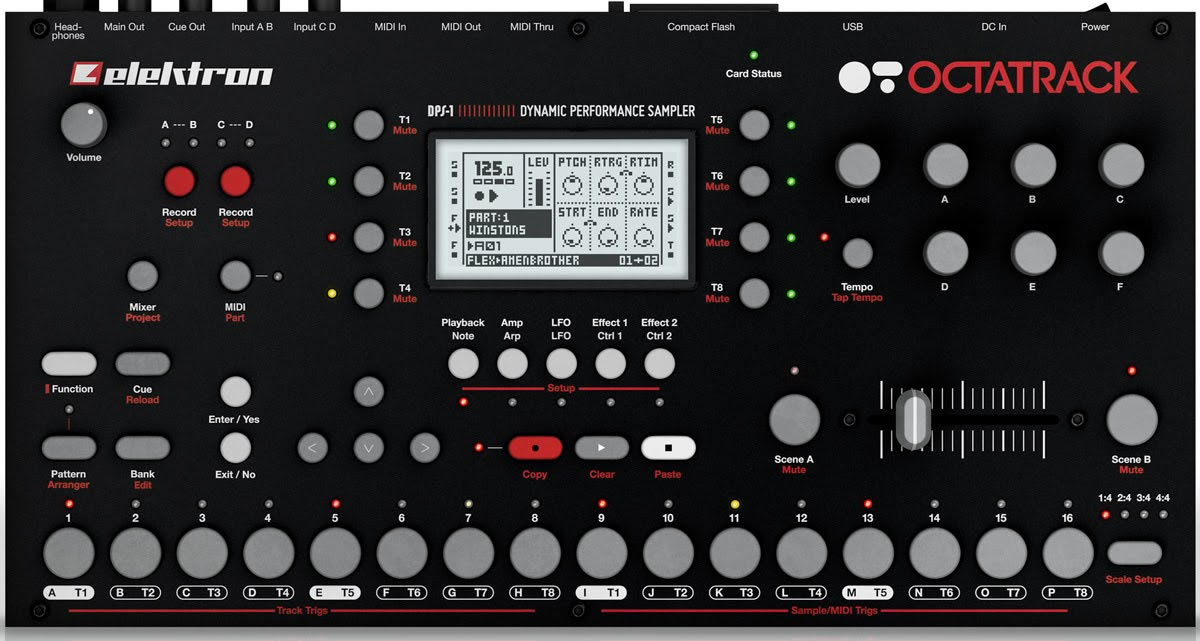The width and height of the screenshot is (1200, 641).
Task: Toggle trig key 7 (G T7)
Action: pos(468,553)
